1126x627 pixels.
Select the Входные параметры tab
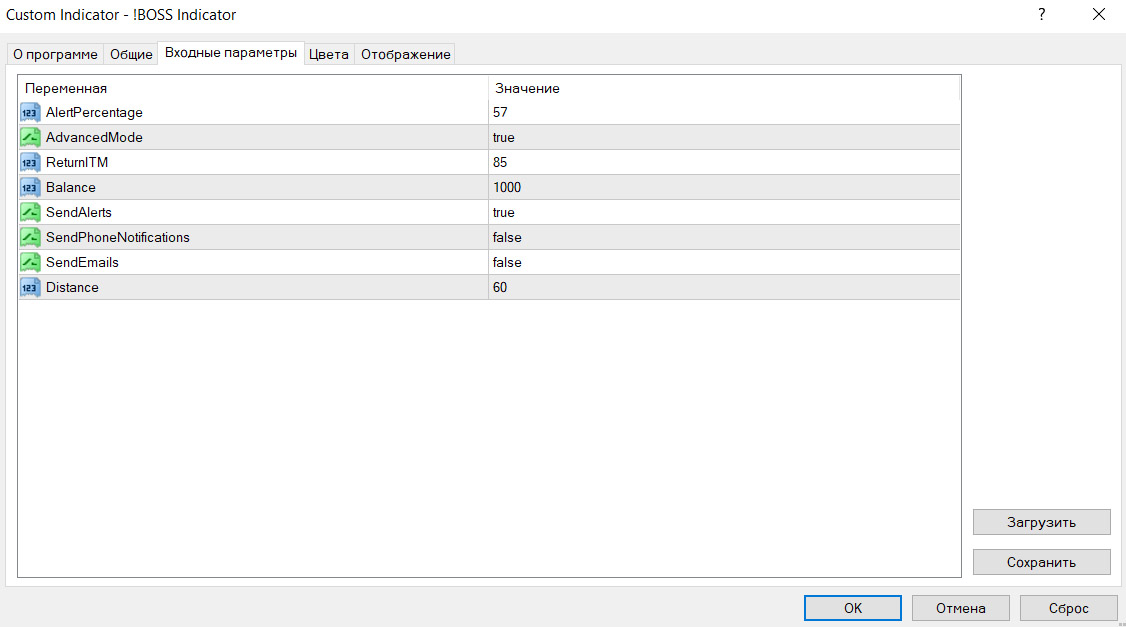(x=231, y=52)
